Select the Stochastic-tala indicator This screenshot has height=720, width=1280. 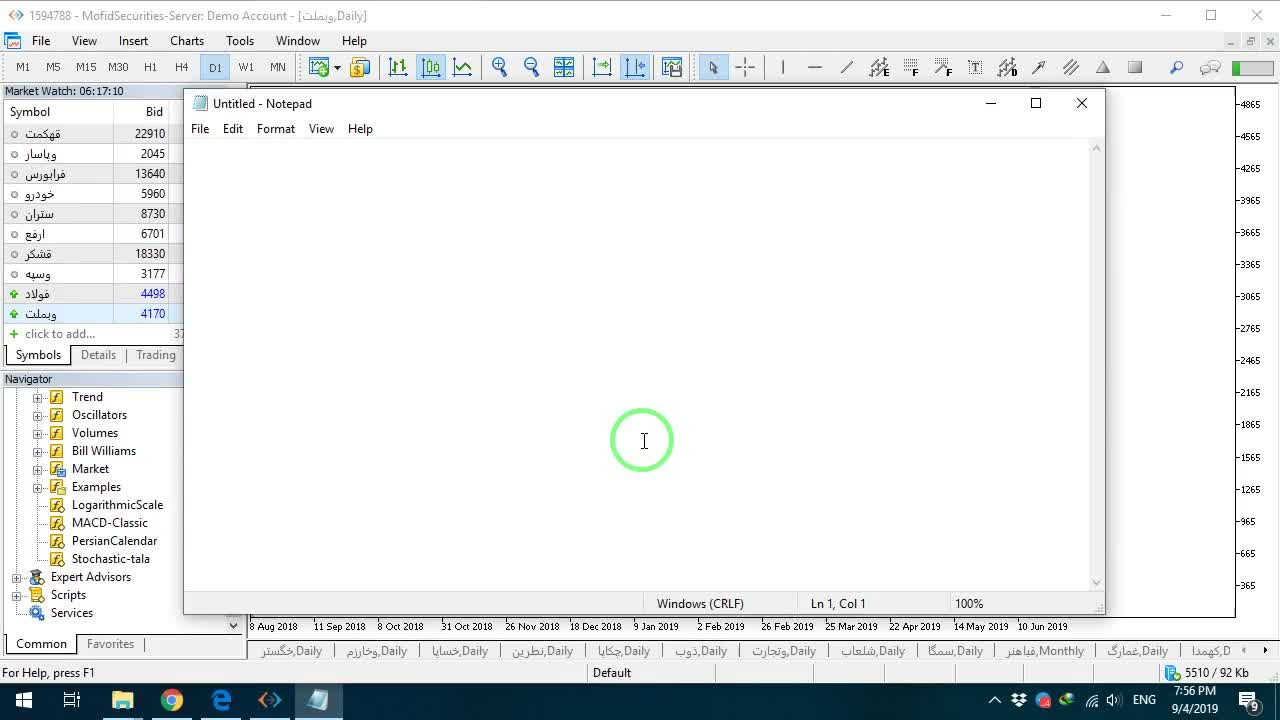(x=111, y=559)
